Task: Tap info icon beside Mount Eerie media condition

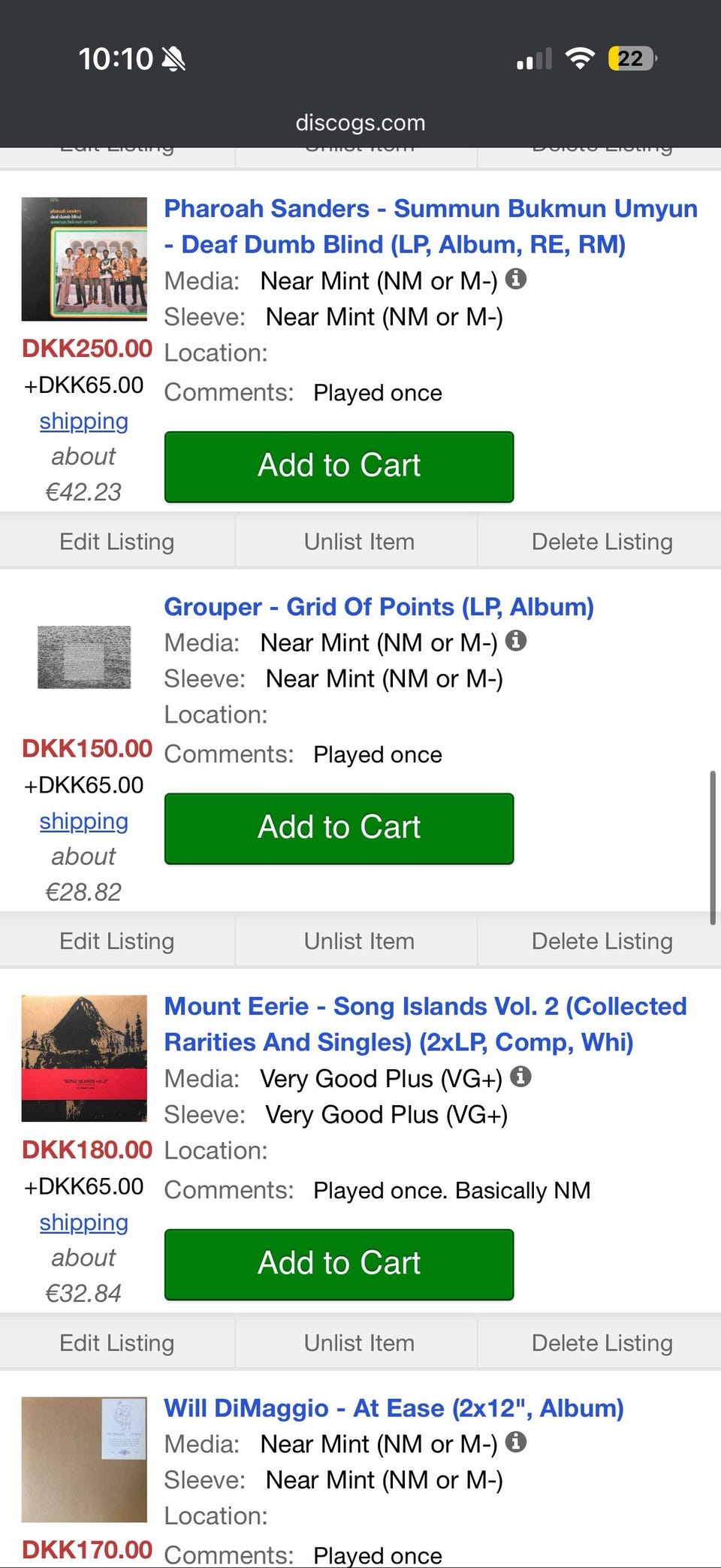Action: click(520, 1077)
